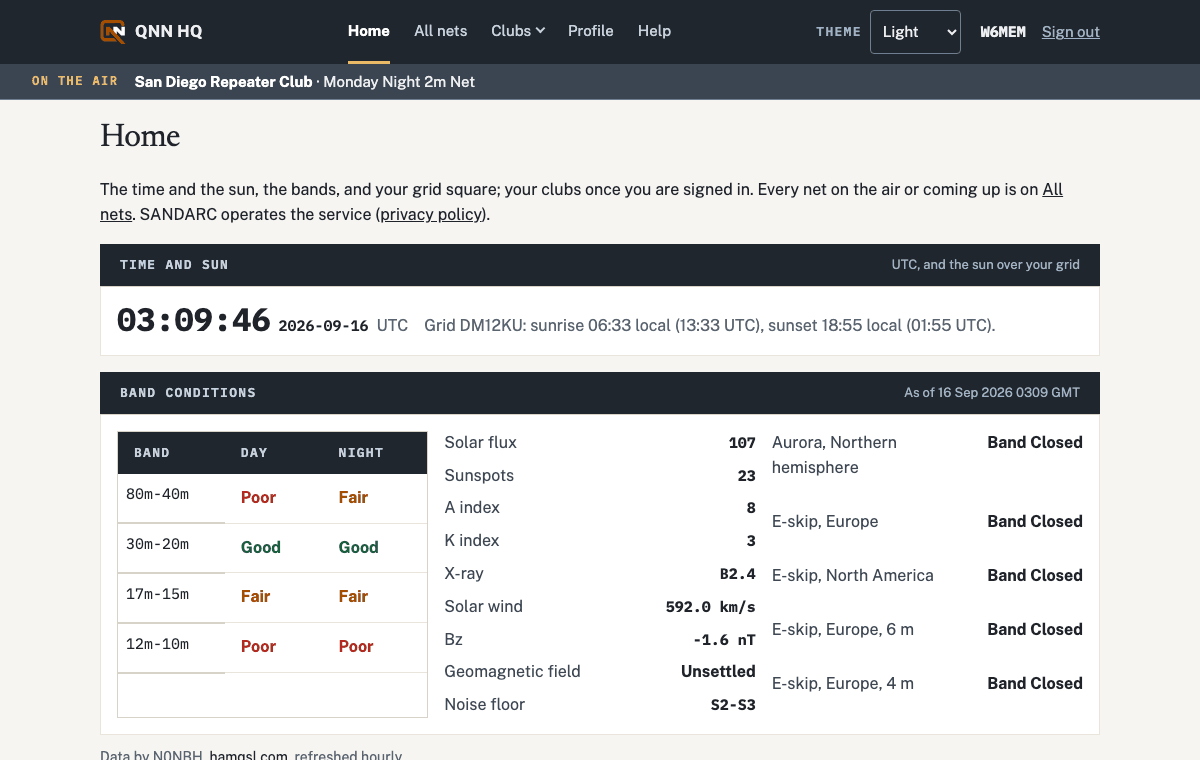
Task: Click the 12m-10m band label
Action: 158,644
